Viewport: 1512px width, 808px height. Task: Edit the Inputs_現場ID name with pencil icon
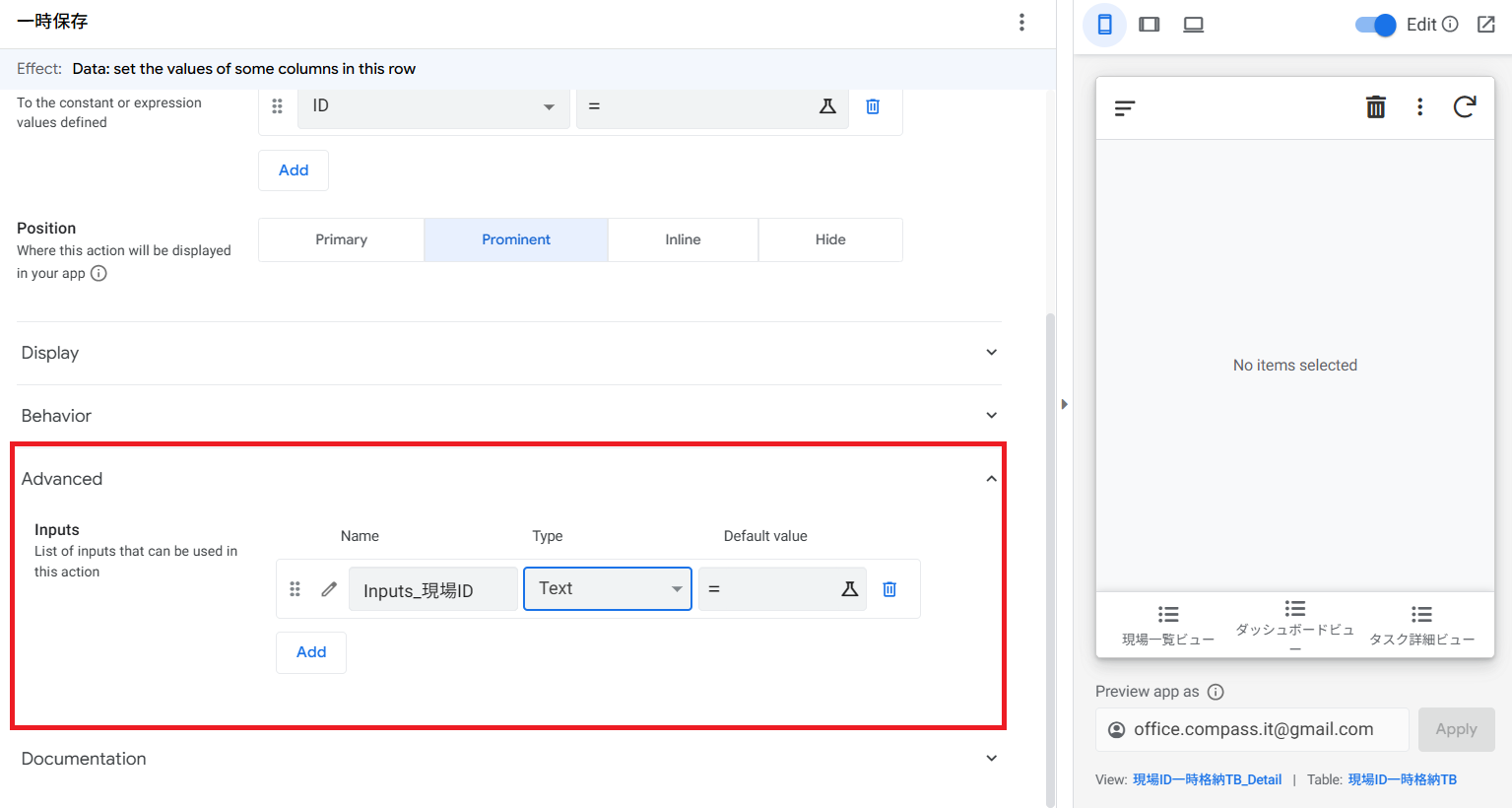329,589
